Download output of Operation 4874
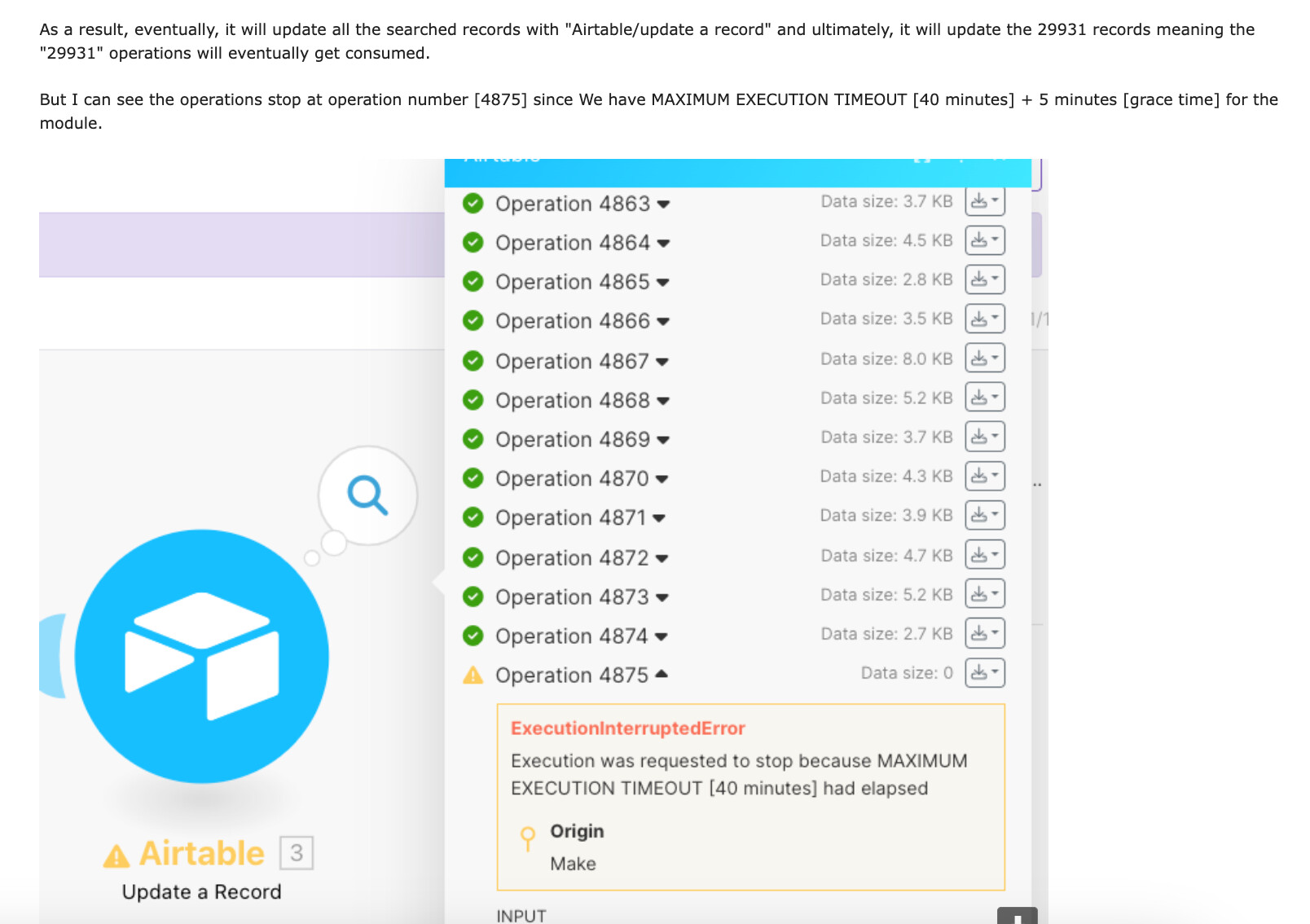 pyautogui.click(x=985, y=633)
